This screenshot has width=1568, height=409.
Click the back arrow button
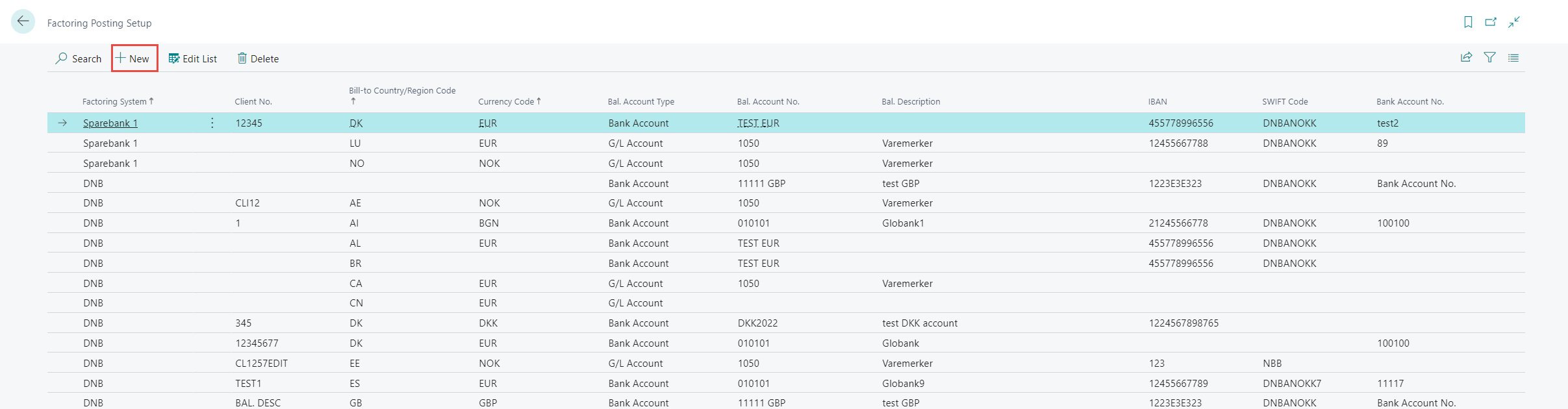click(x=23, y=21)
